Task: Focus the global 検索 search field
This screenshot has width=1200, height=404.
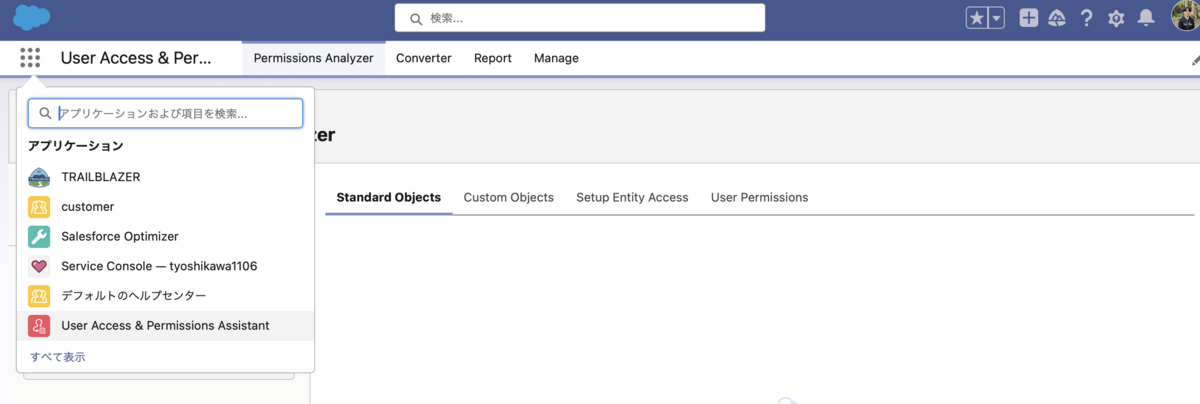Action: coord(580,18)
